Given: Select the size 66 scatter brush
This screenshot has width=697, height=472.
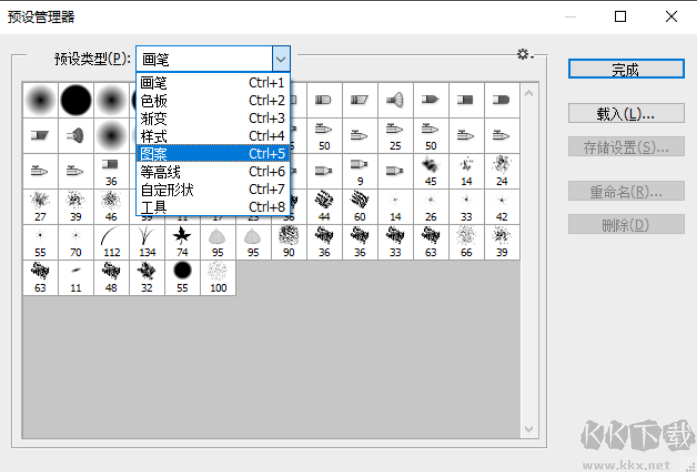Looking at the screenshot, I should (x=466, y=240).
